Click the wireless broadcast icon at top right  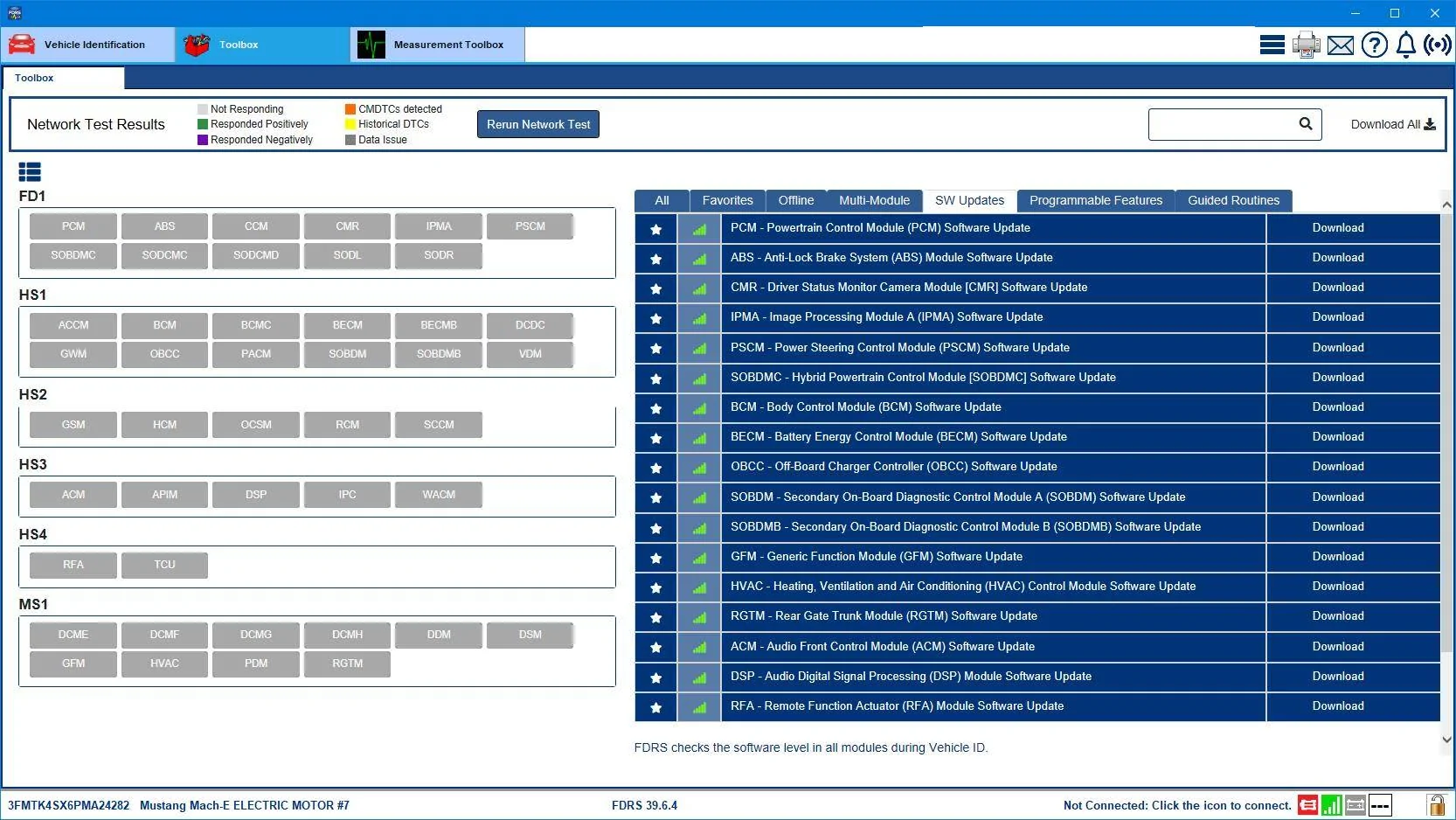pos(1438,45)
